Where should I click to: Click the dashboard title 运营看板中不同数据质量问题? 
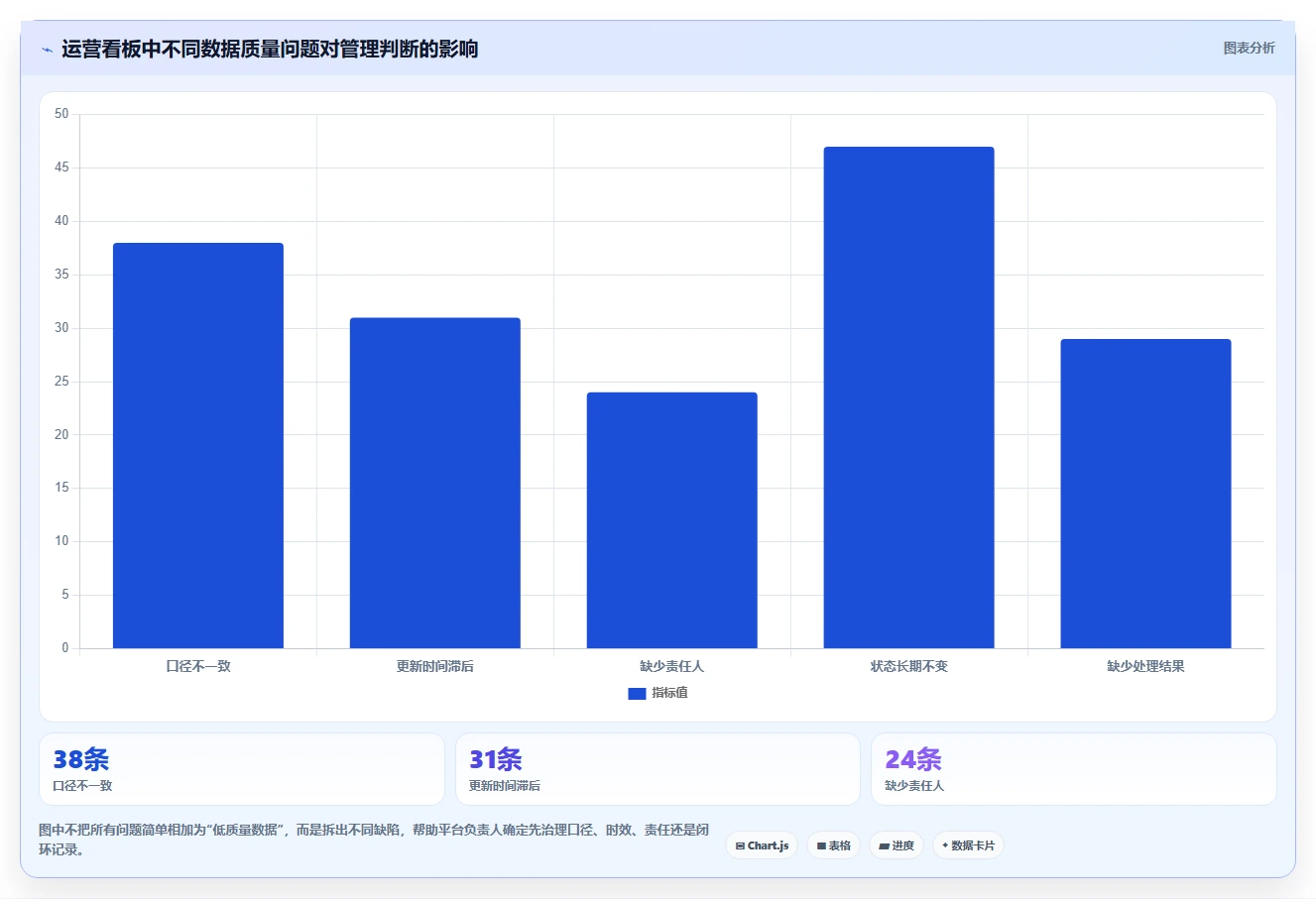coord(270,50)
